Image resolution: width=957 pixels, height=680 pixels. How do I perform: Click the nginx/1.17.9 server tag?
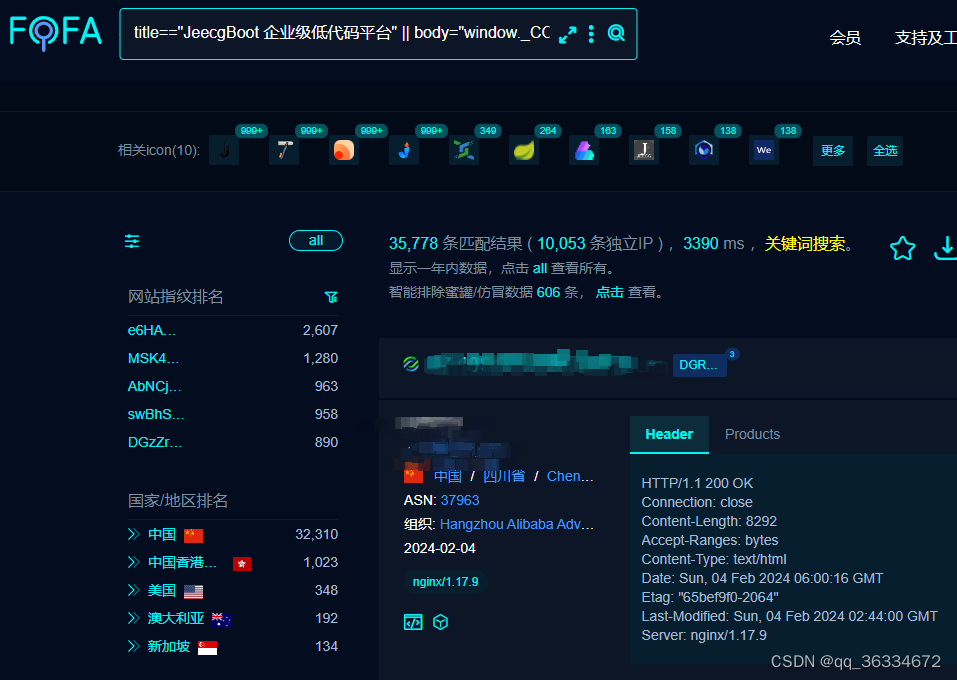pyautogui.click(x=446, y=582)
